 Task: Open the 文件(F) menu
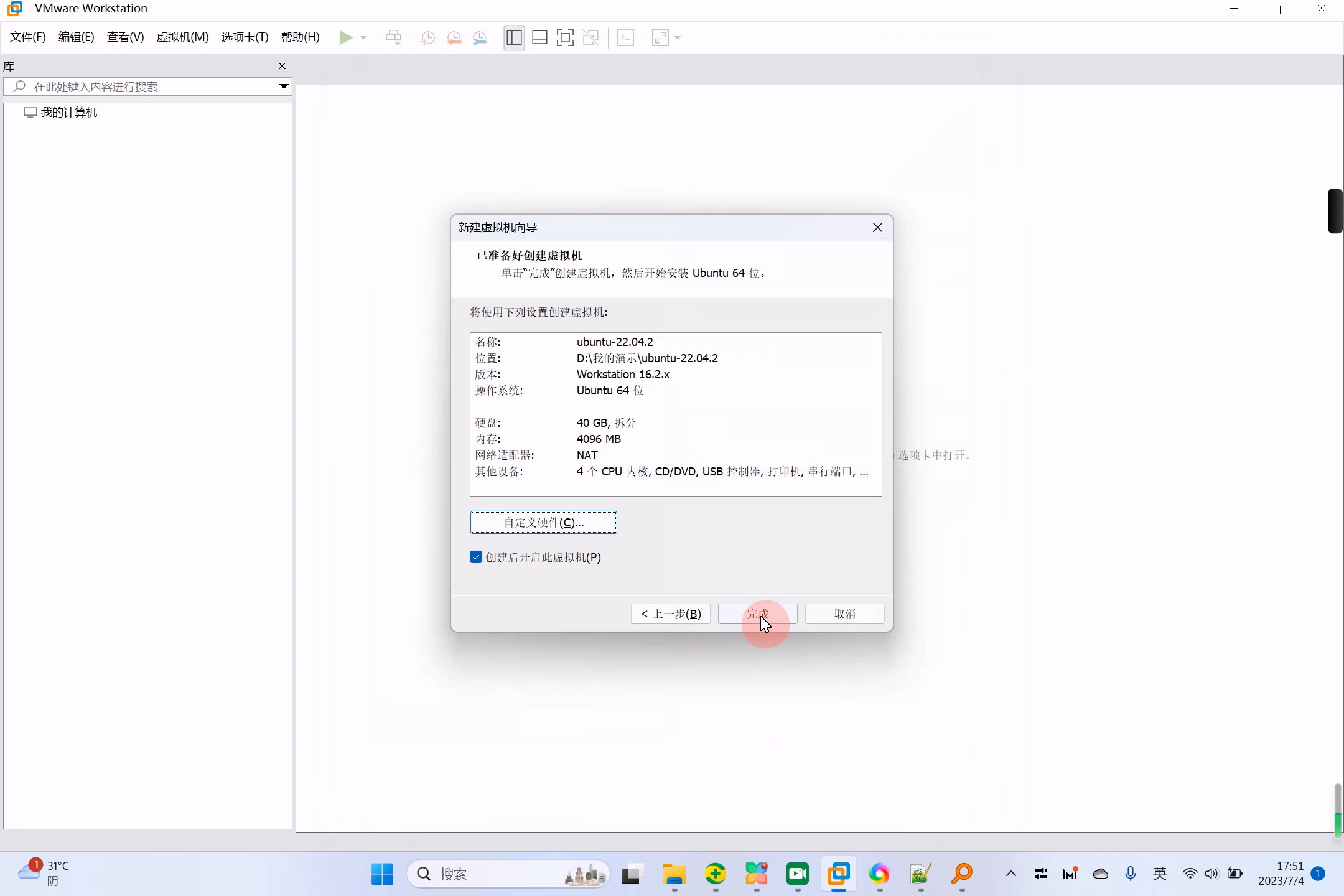click(28, 37)
